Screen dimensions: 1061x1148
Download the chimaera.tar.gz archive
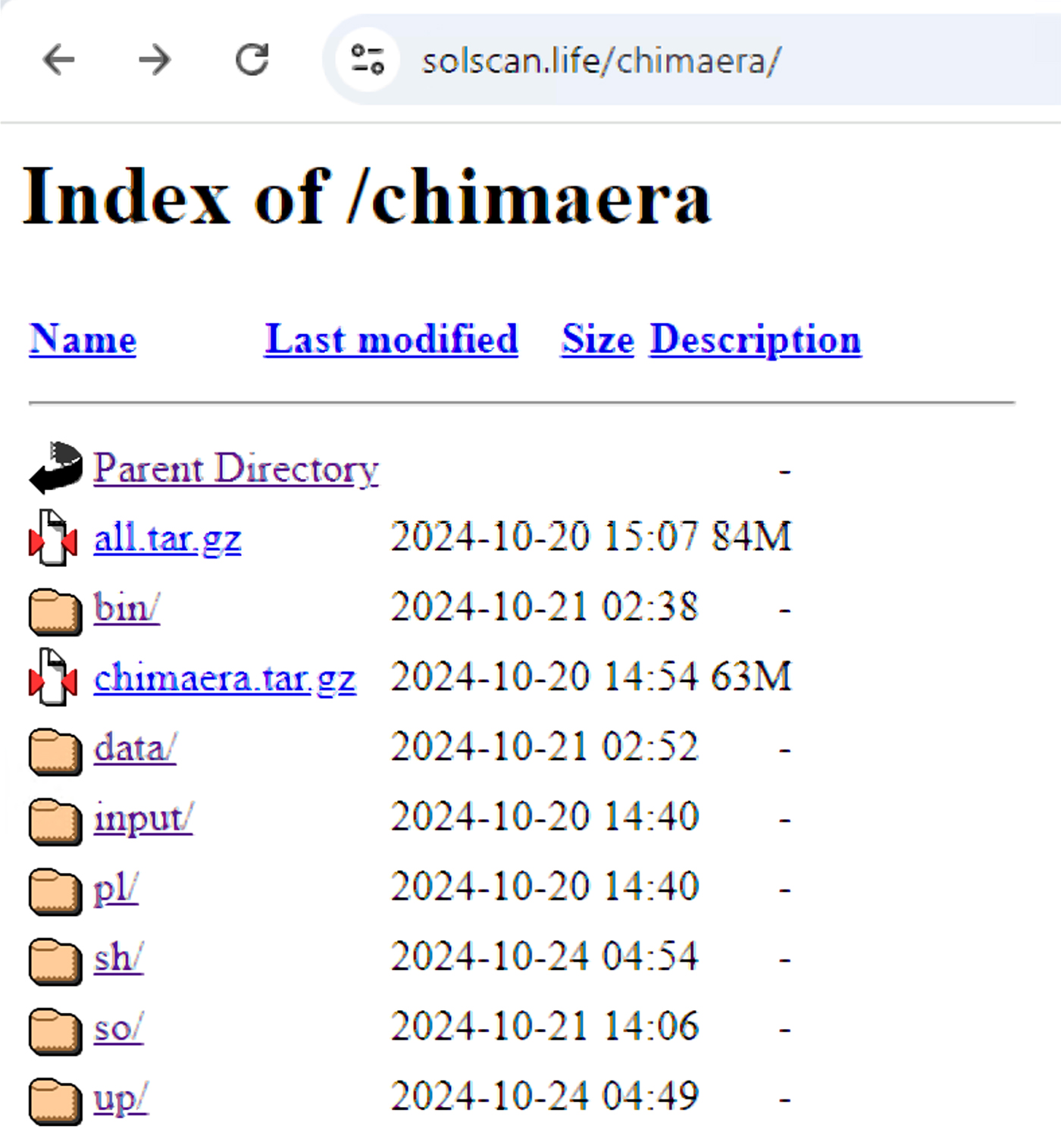point(224,678)
